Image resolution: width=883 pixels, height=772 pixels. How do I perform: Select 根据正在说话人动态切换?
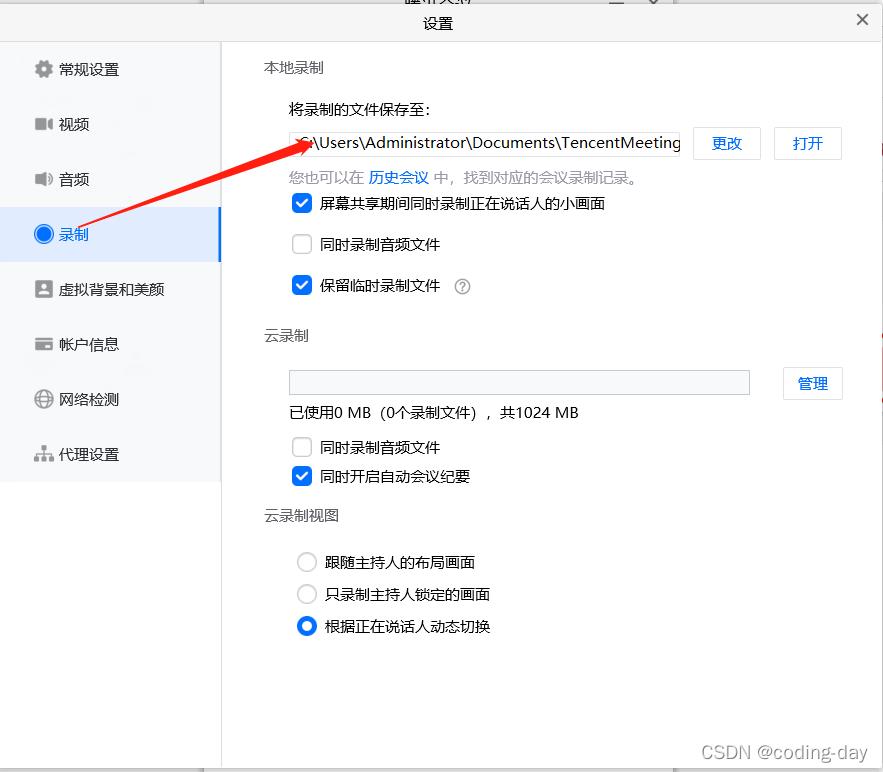[x=307, y=626]
